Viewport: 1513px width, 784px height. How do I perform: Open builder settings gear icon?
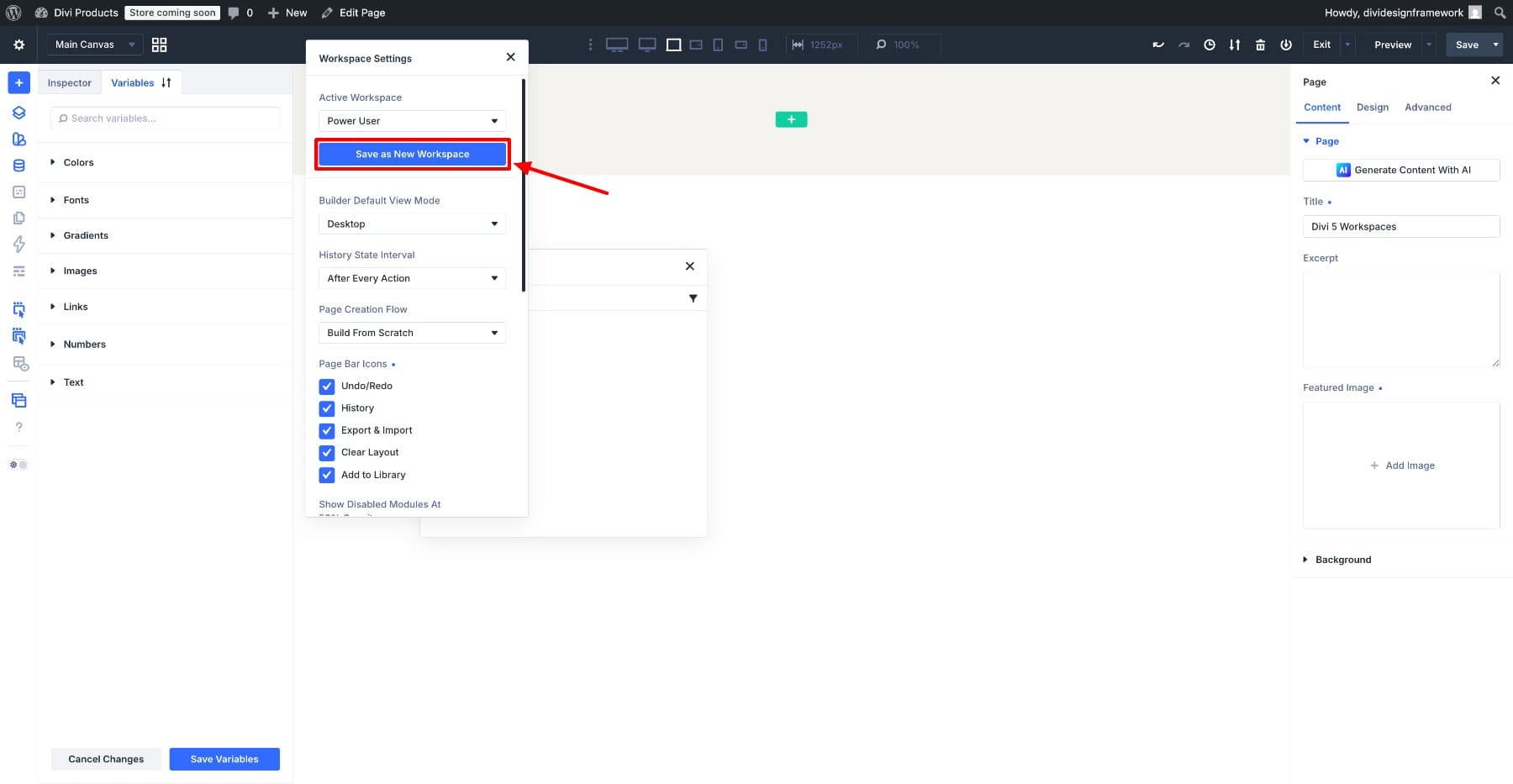(x=18, y=45)
